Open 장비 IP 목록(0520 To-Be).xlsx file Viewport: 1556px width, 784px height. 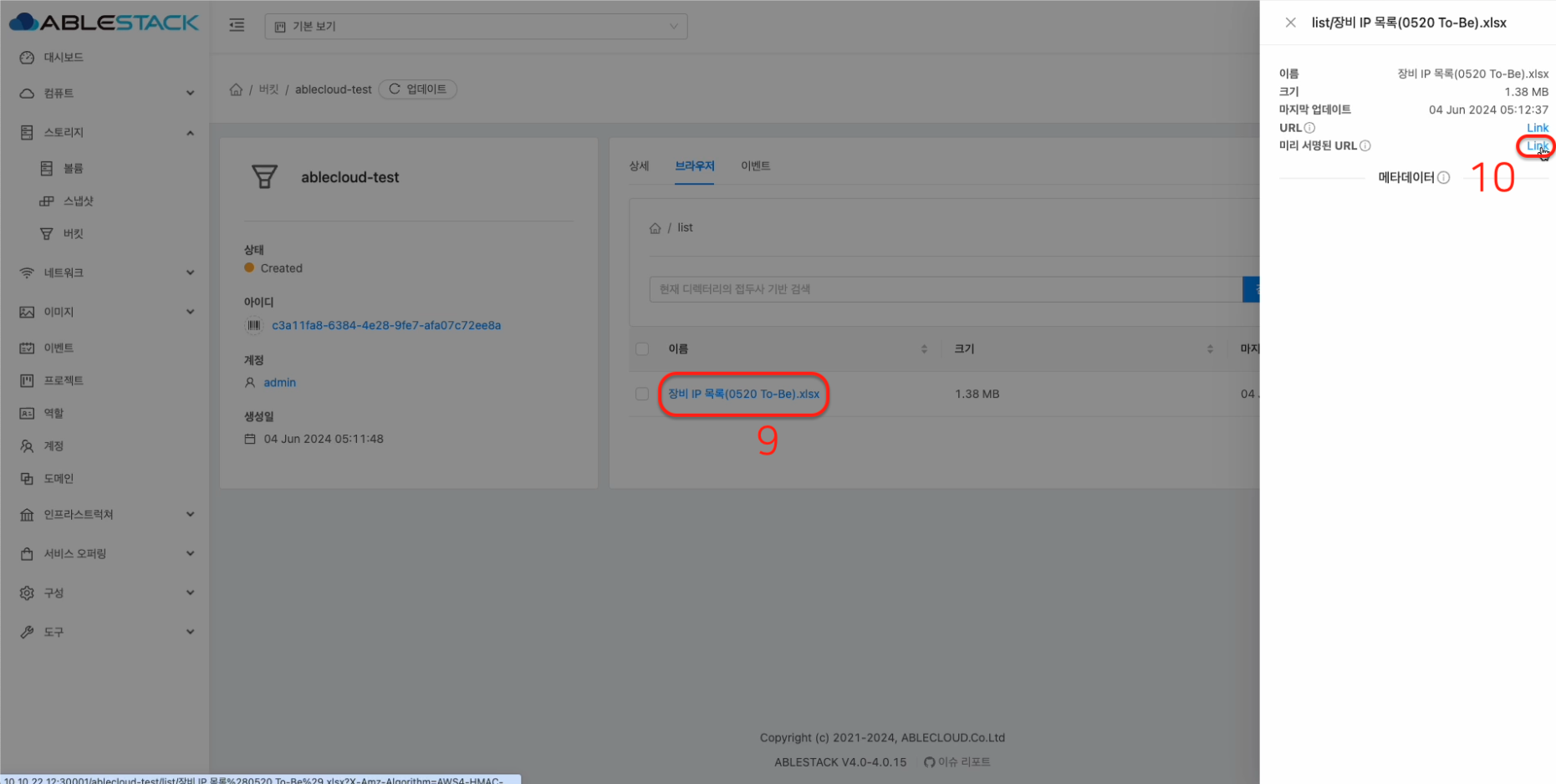[x=743, y=395]
